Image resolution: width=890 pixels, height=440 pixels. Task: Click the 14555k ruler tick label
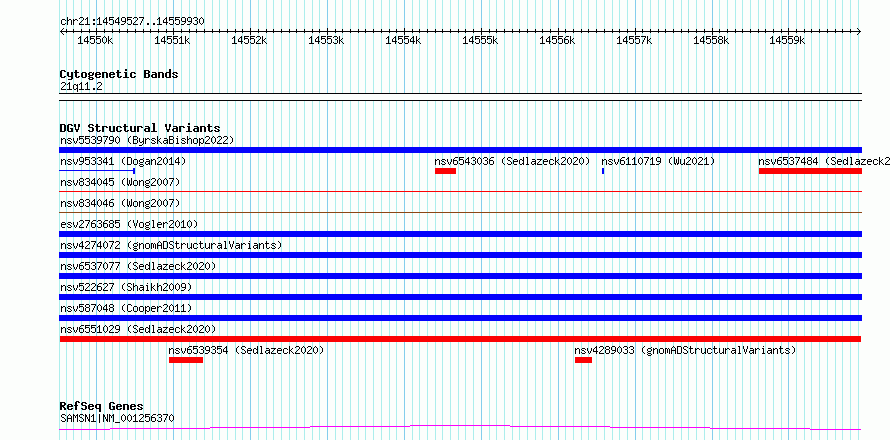tap(480, 40)
